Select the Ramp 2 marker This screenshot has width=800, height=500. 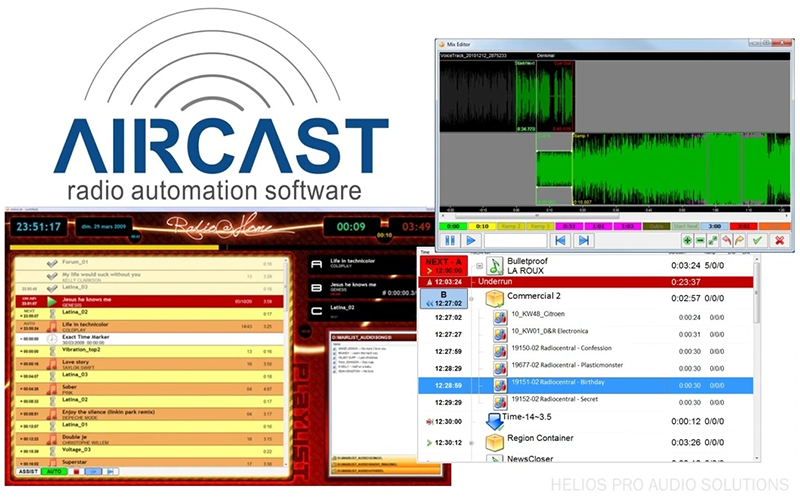[x=511, y=226]
